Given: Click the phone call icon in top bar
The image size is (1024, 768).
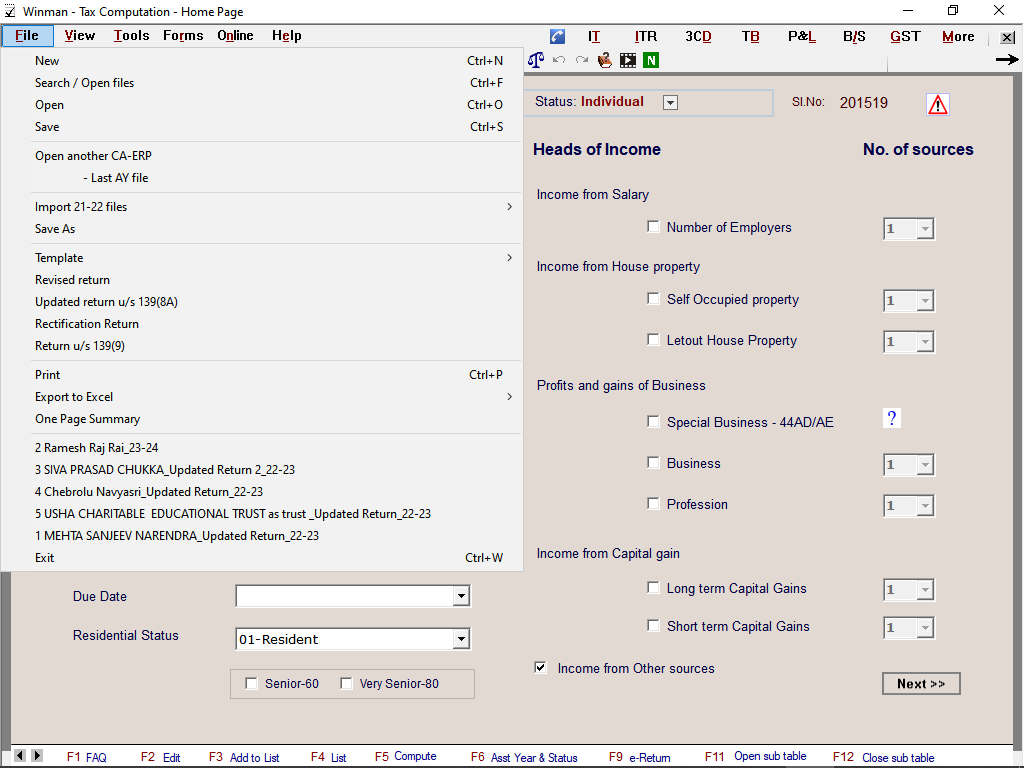Looking at the screenshot, I should [557, 36].
